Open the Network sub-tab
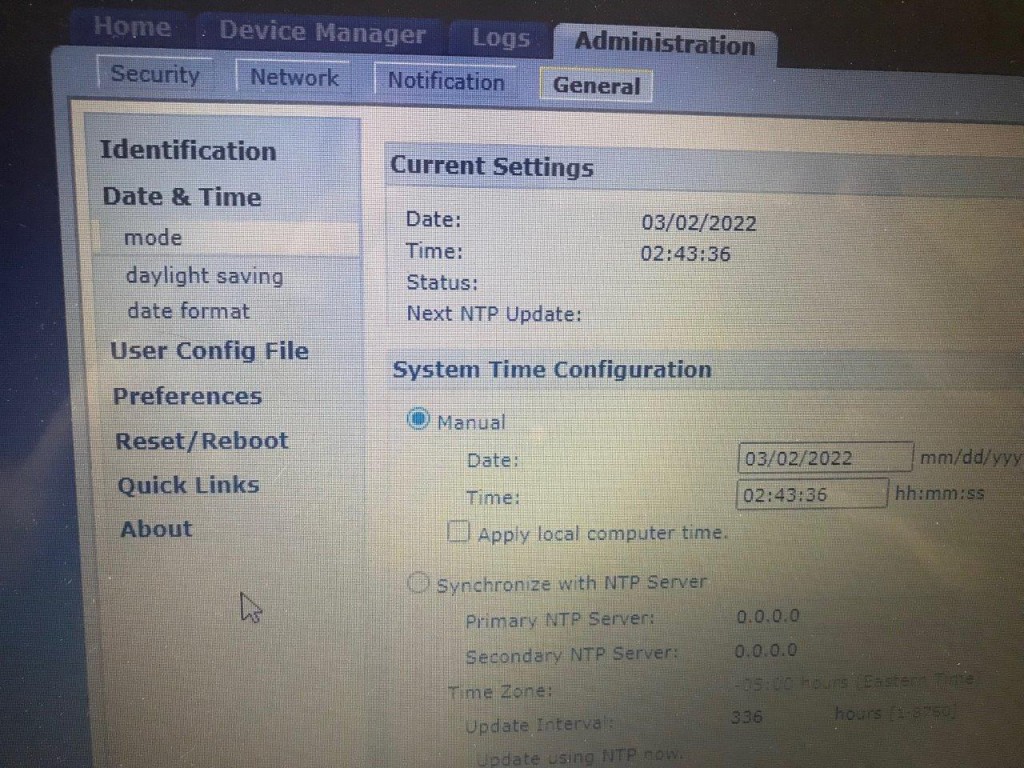This screenshot has height=768, width=1024. (294, 77)
